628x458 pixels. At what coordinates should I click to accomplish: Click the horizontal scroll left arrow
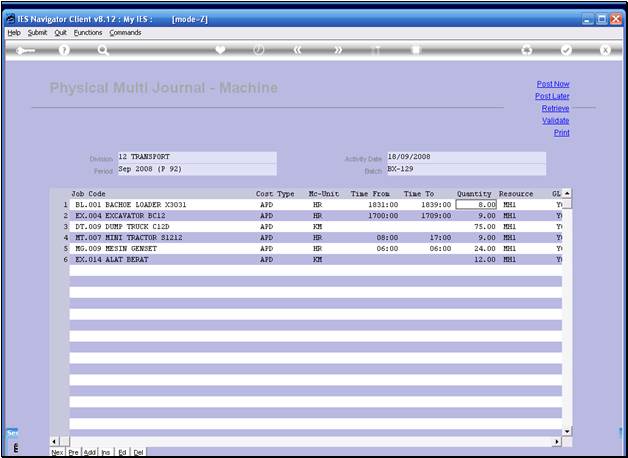click(54, 442)
